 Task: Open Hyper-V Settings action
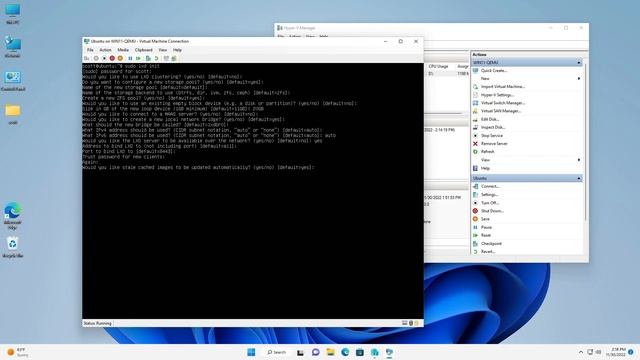click(x=497, y=95)
